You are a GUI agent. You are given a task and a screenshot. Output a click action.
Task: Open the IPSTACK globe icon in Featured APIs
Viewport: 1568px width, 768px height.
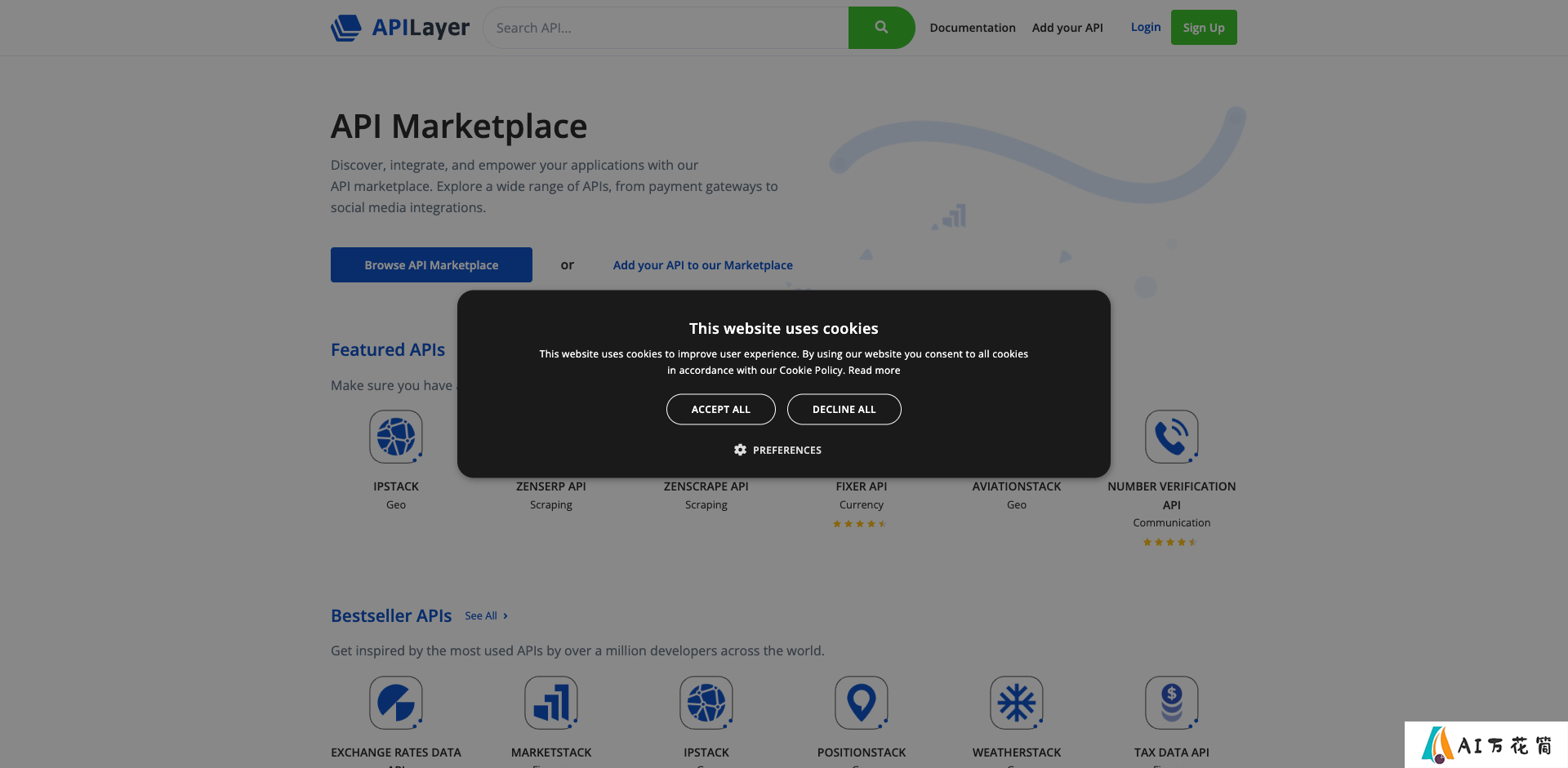coord(396,437)
